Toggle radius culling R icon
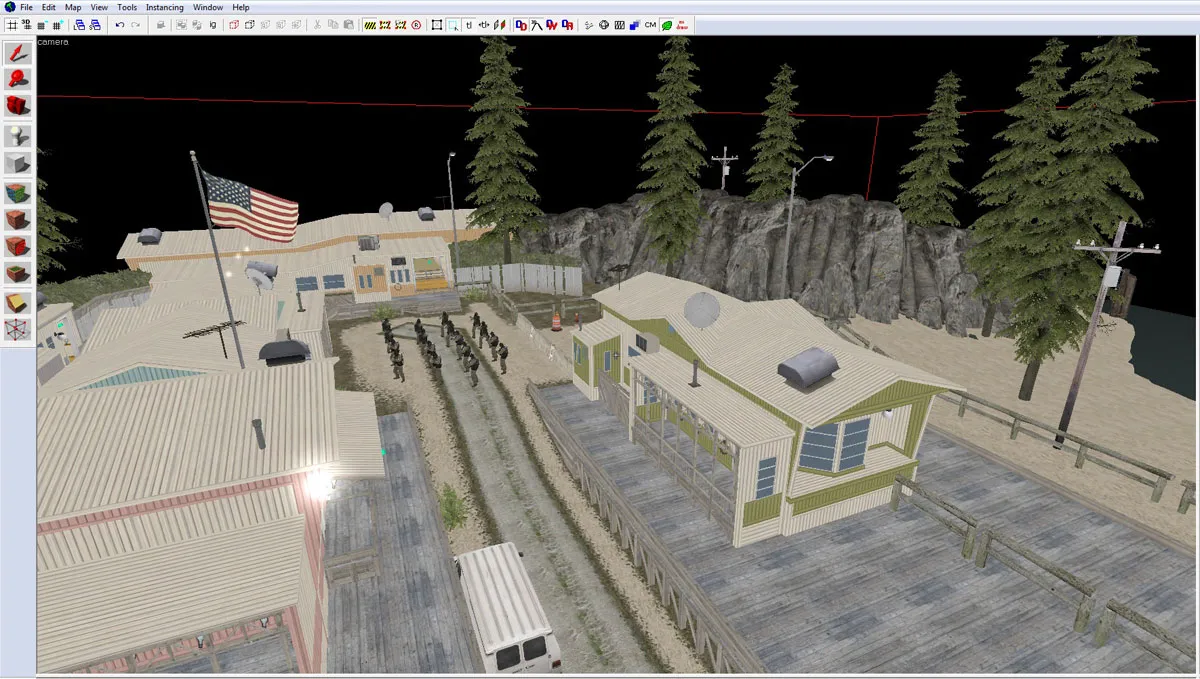The height and width of the screenshot is (679, 1200). point(416,24)
